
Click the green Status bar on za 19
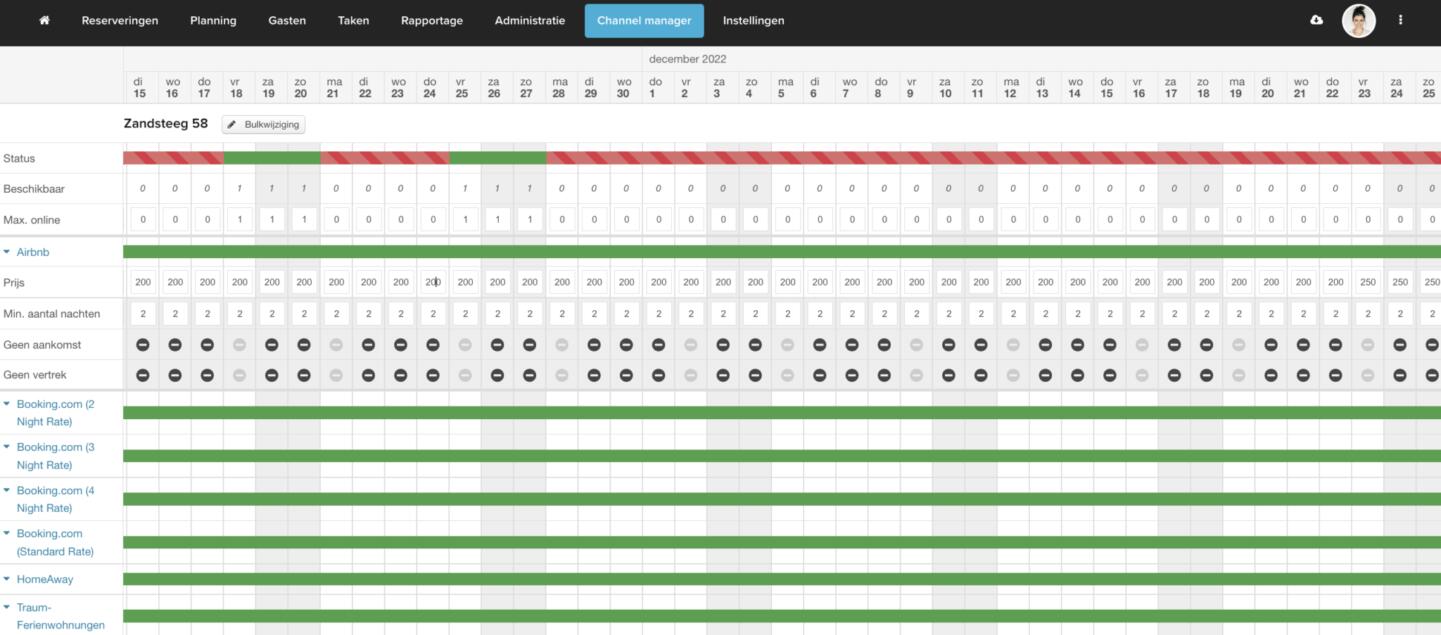[x=271, y=158]
